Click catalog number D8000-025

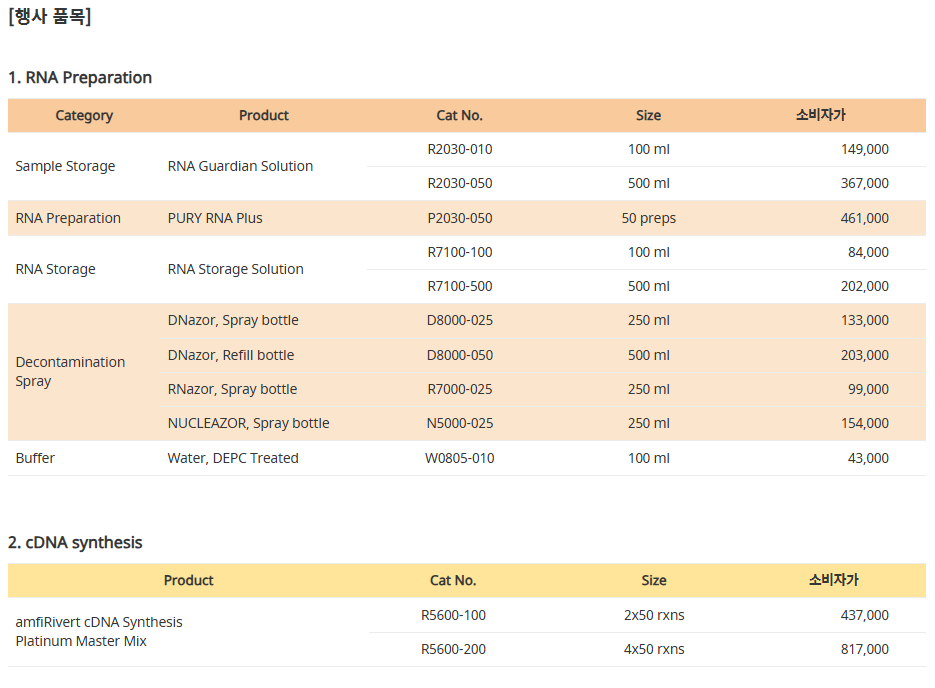pos(460,320)
